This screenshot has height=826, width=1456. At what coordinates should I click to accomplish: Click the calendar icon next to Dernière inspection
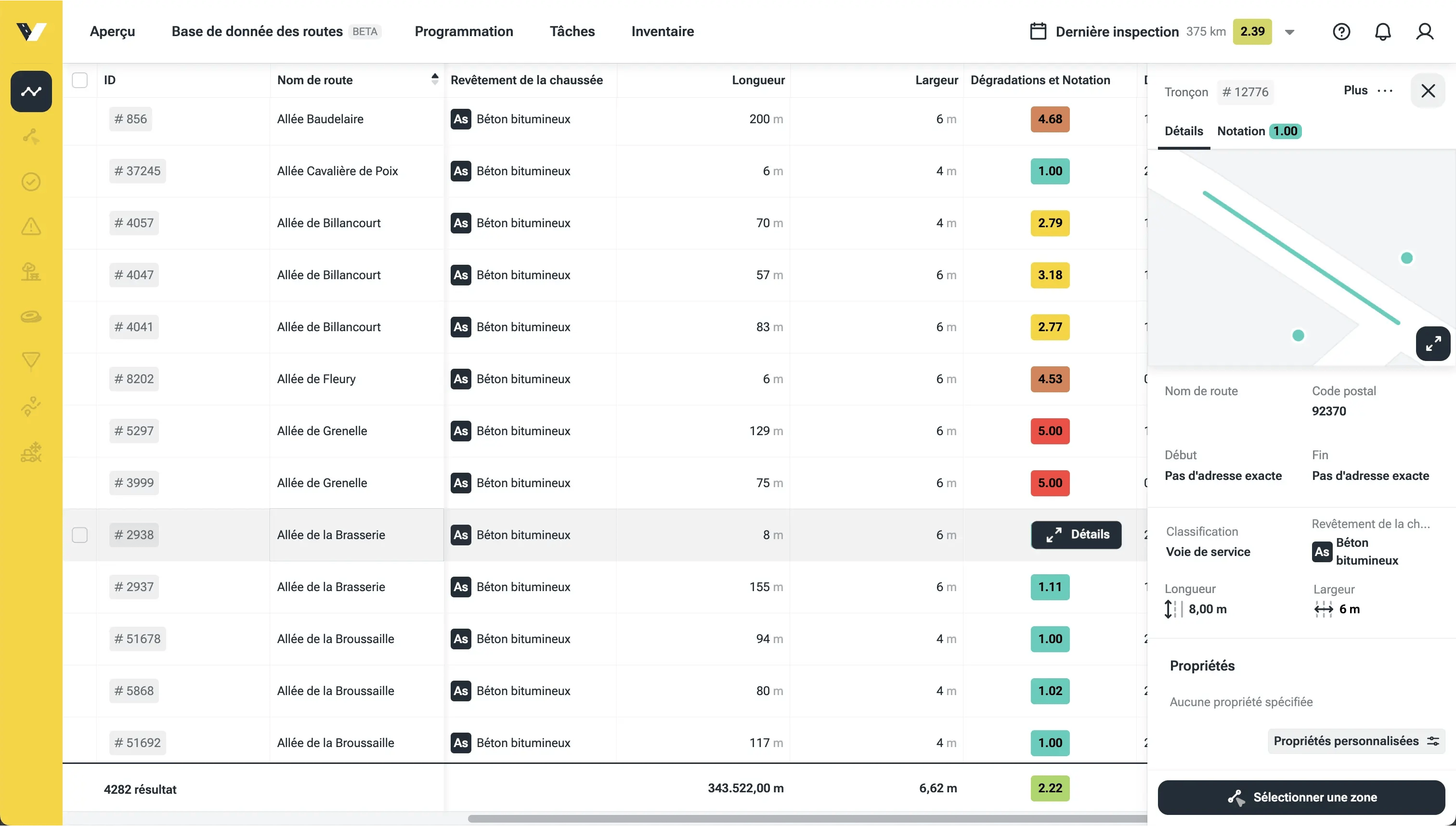[x=1039, y=31]
